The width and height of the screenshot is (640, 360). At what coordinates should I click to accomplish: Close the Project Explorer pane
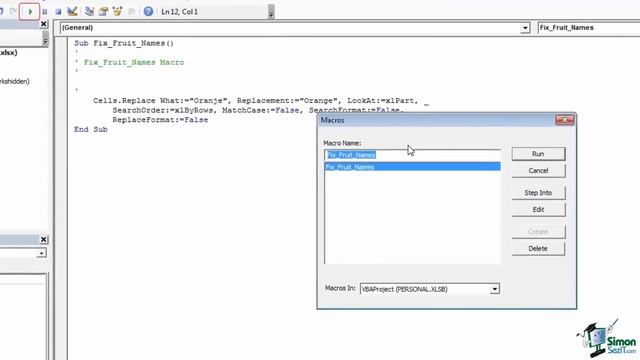[x=44, y=24]
